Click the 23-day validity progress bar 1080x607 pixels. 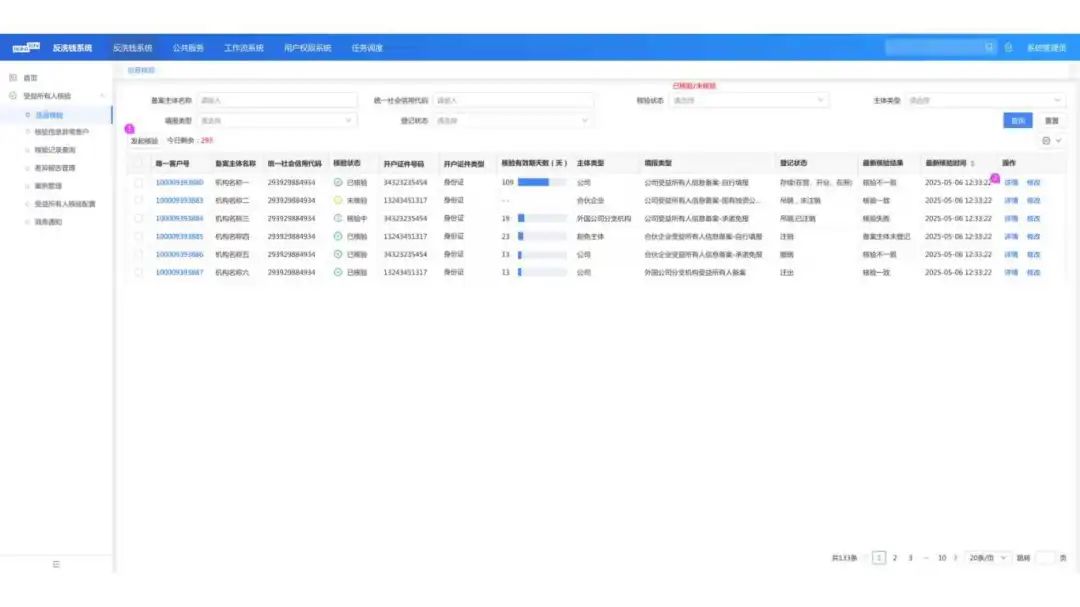[542, 236]
